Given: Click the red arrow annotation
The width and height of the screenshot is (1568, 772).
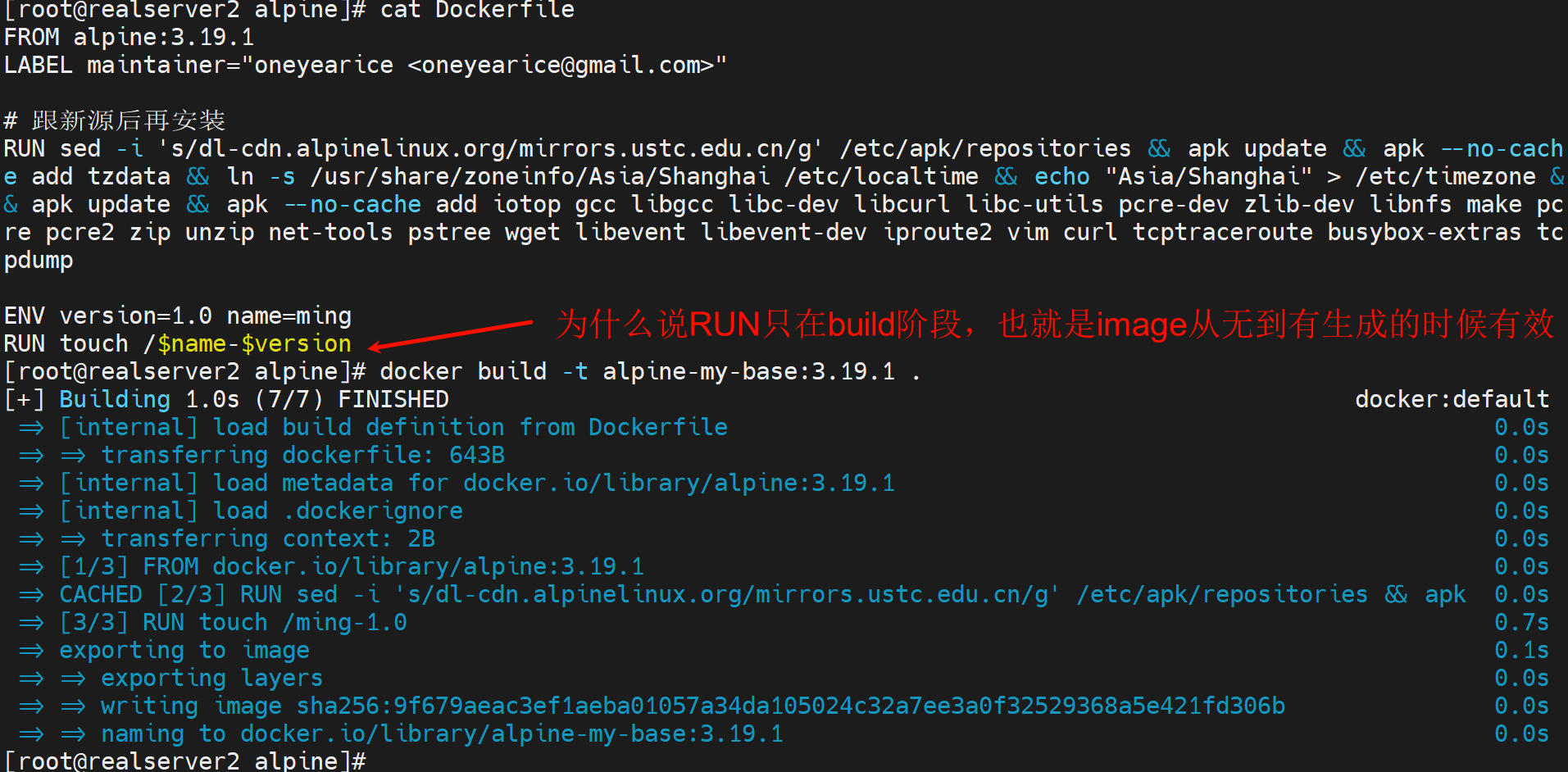Looking at the screenshot, I should point(451,334).
